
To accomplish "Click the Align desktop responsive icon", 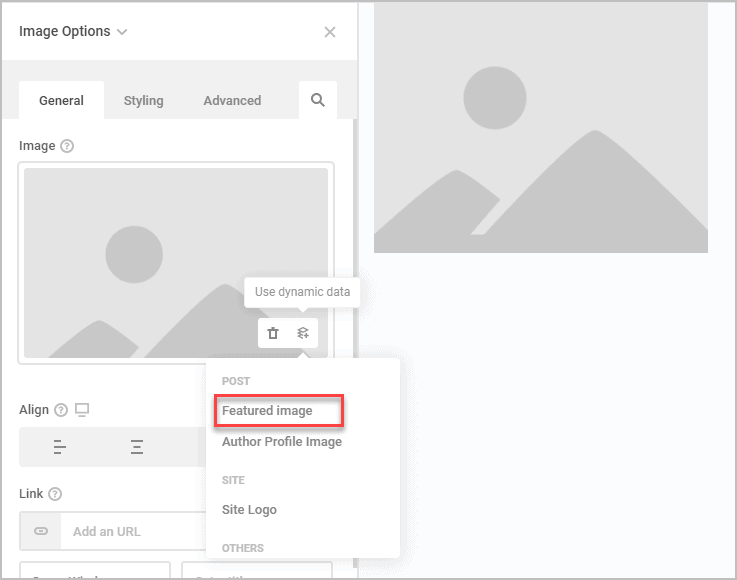I will tap(82, 410).
